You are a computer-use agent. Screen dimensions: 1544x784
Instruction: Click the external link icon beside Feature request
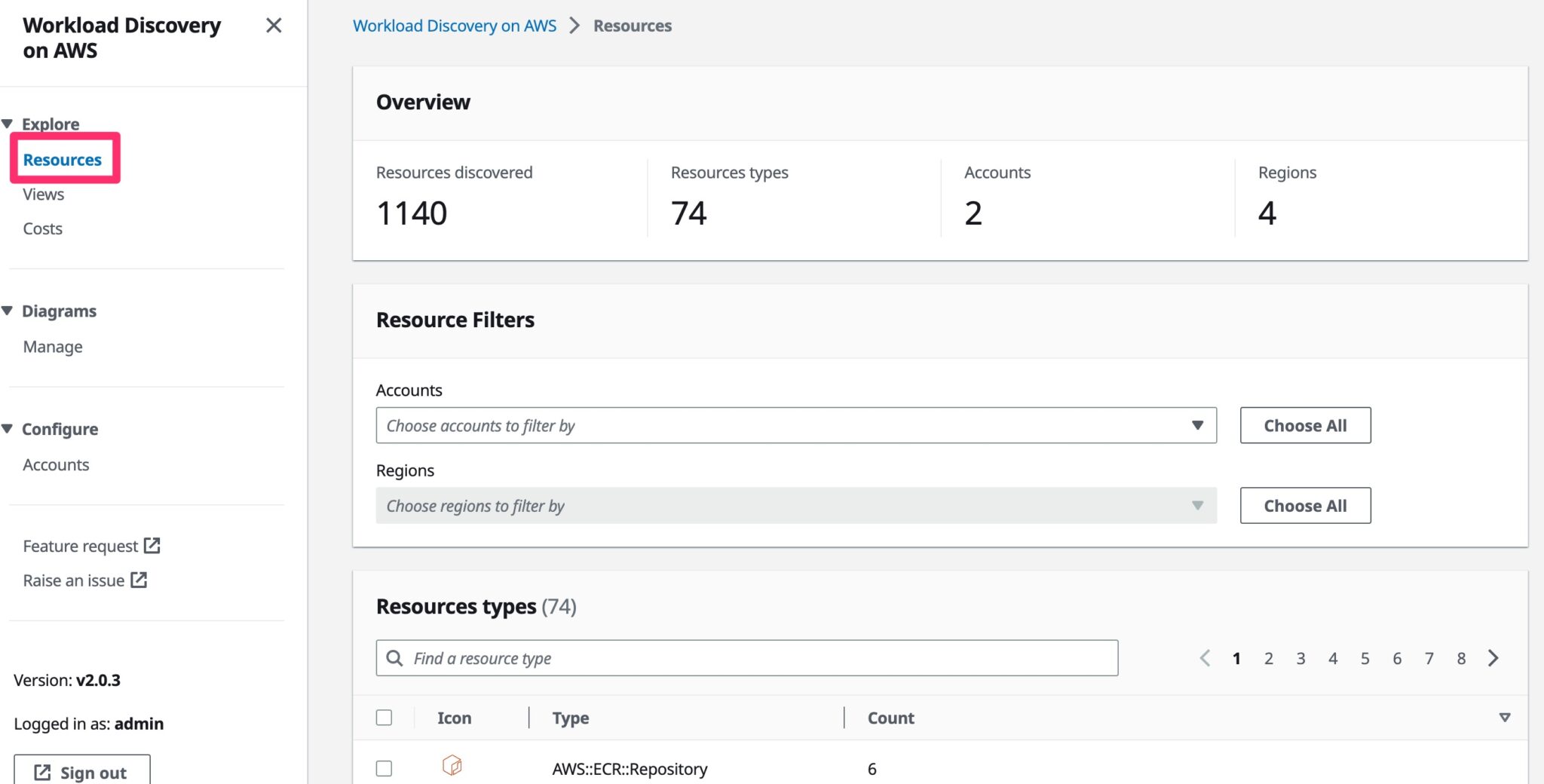click(x=154, y=545)
